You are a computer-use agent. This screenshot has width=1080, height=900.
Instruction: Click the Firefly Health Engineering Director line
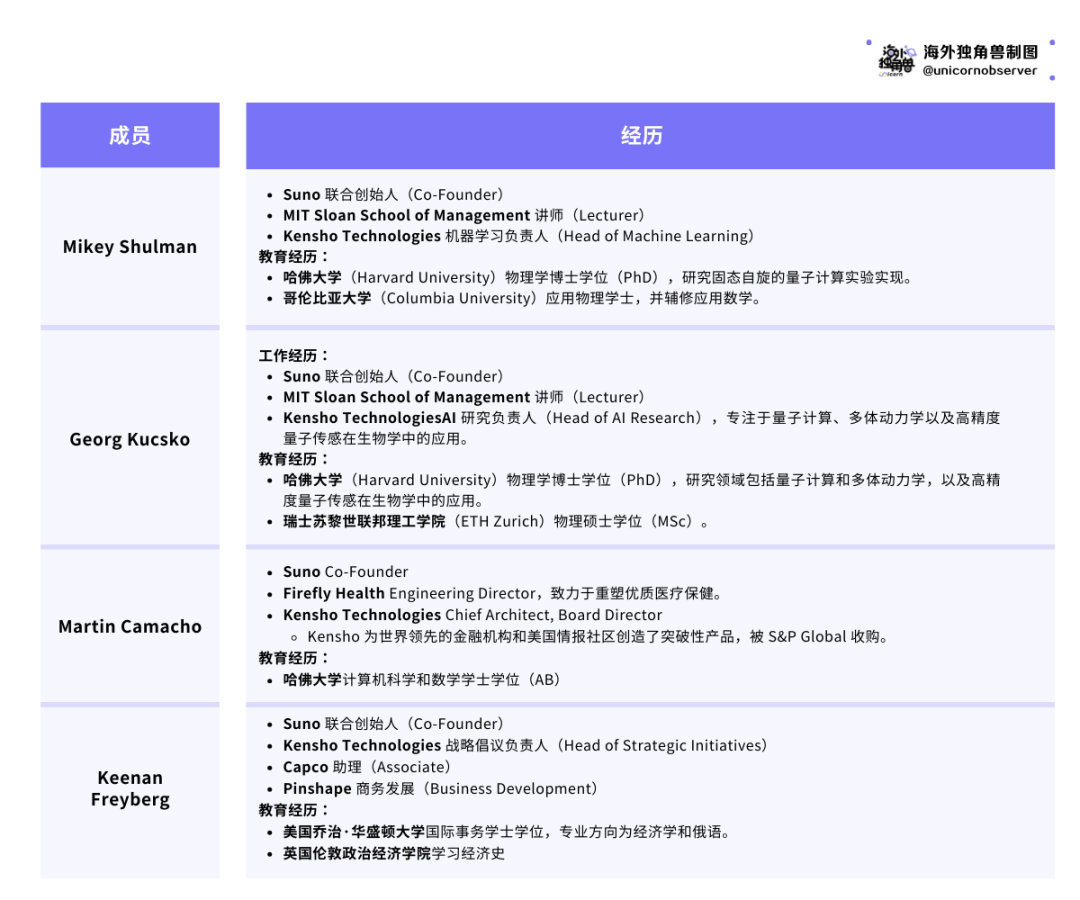tap(502, 594)
